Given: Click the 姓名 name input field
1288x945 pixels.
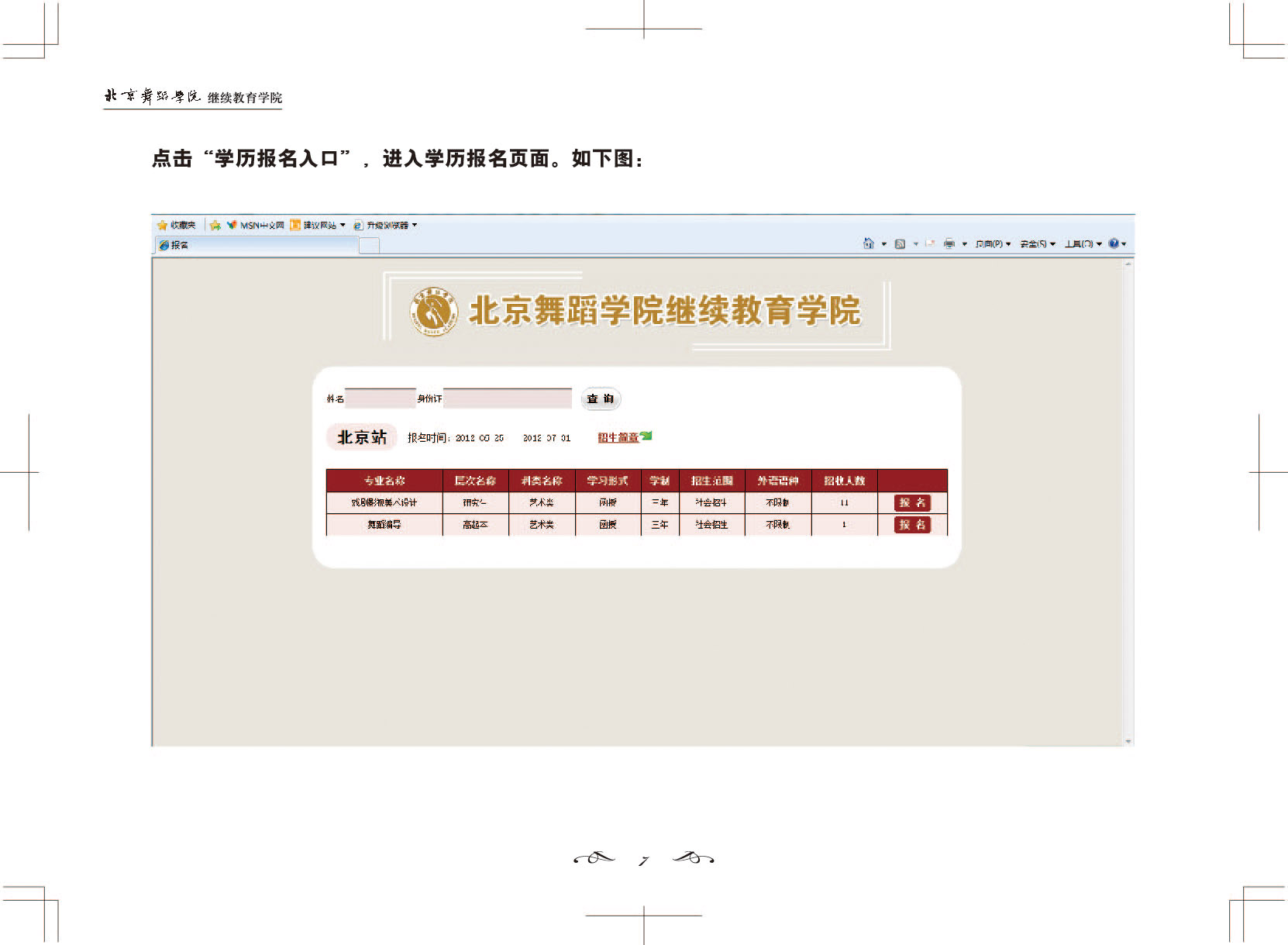Looking at the screenshot, I should tap(380, 398).
